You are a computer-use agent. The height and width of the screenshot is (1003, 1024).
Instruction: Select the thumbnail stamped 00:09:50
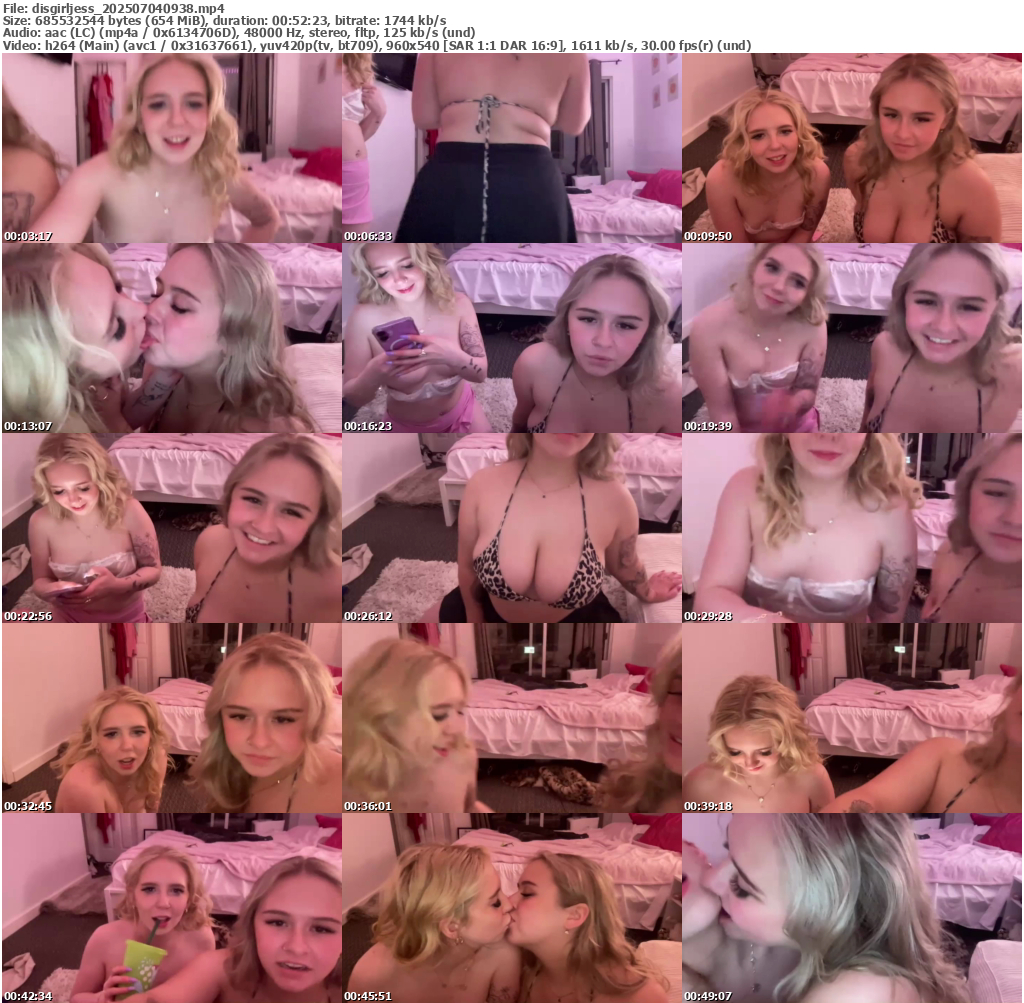[x=852, y=148]
